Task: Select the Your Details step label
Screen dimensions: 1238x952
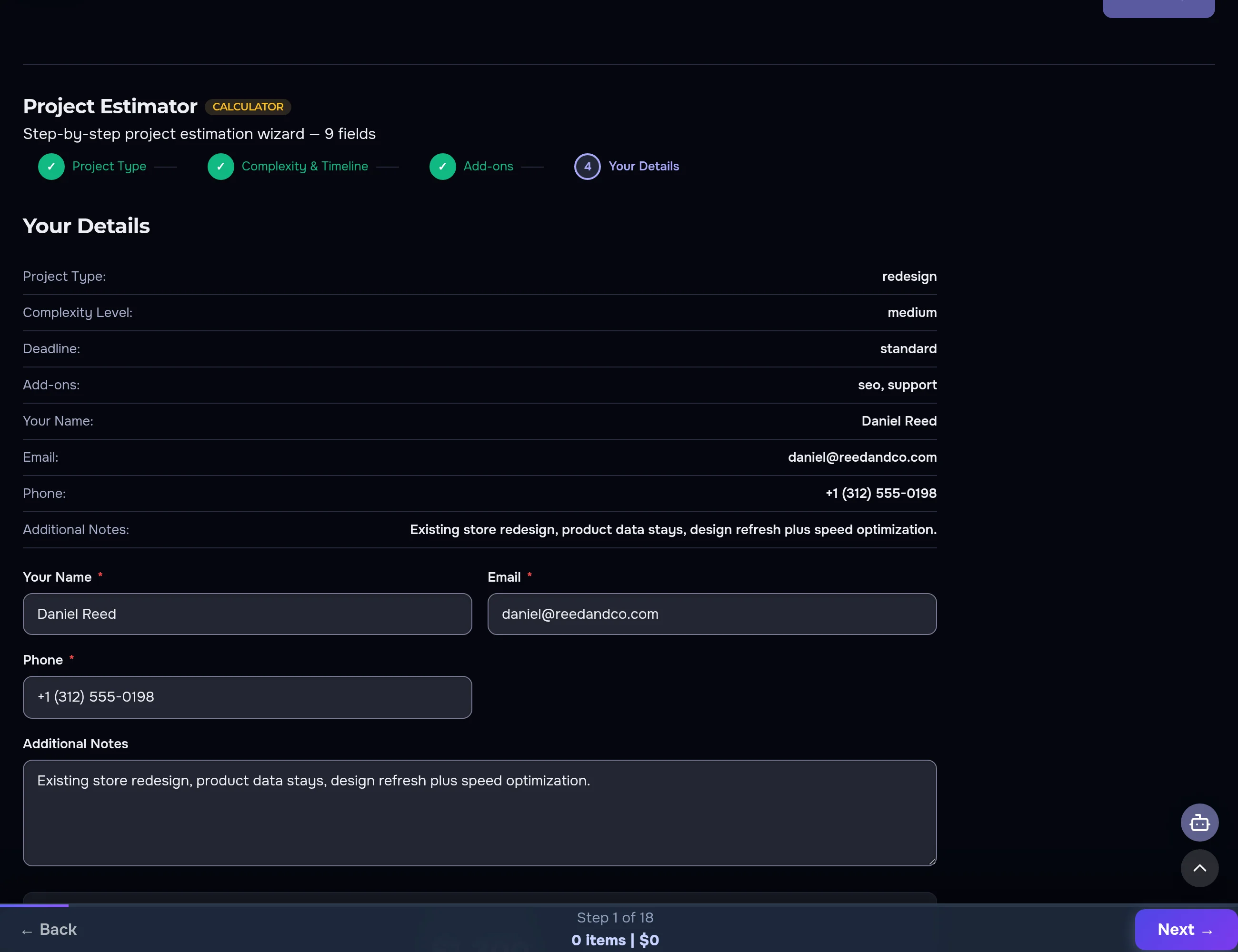Action: click(x=644, y=166)
